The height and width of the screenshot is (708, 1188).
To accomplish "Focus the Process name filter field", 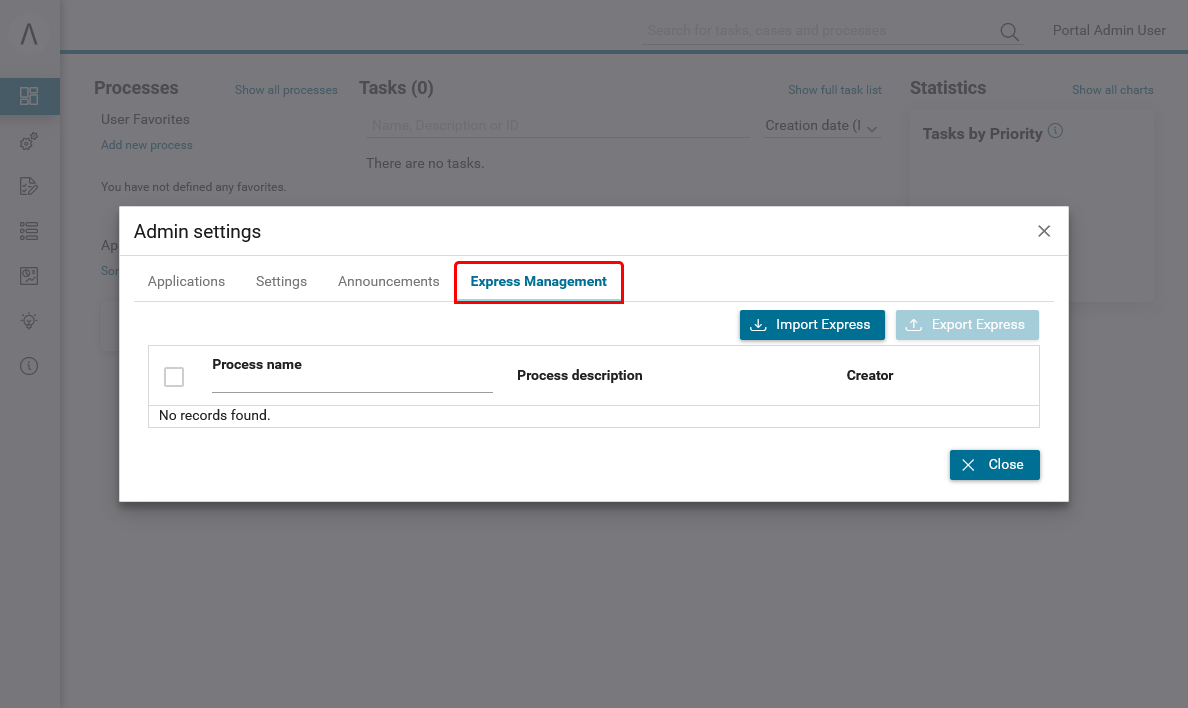I will tap(352, 383).
